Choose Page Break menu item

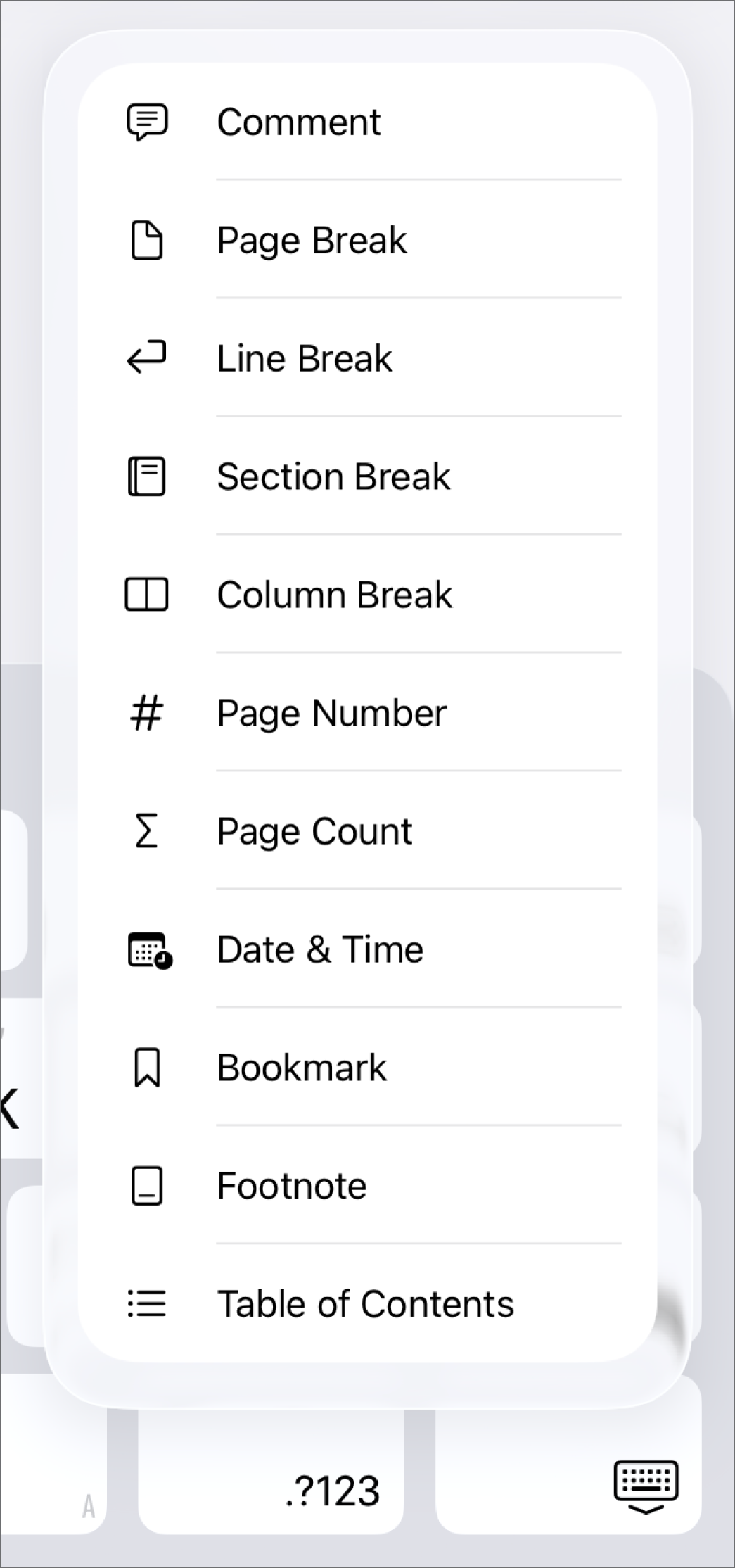pyautogui.click(x=312, y=241)
